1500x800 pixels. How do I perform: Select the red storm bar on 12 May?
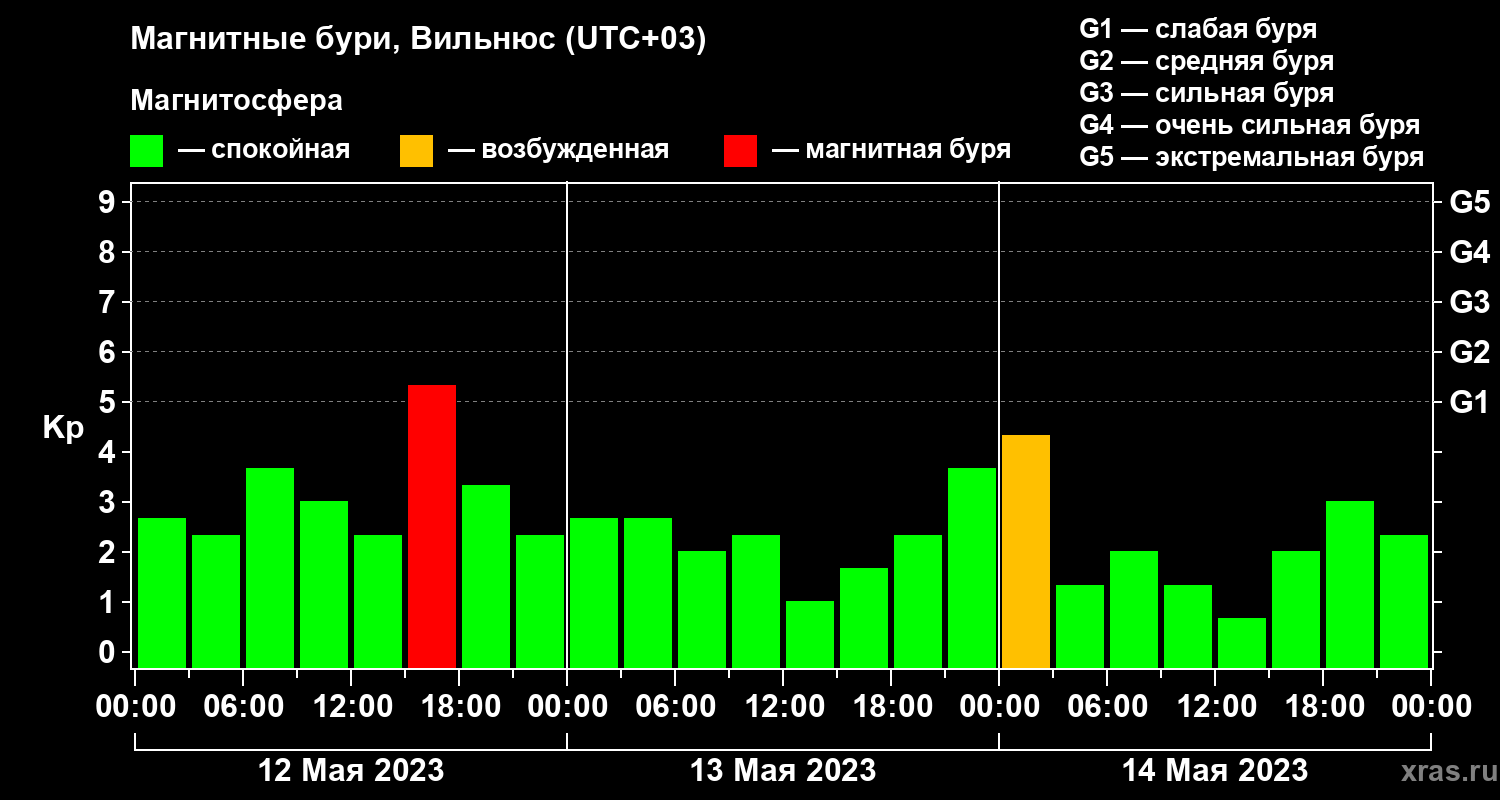(x=432, y=526)
